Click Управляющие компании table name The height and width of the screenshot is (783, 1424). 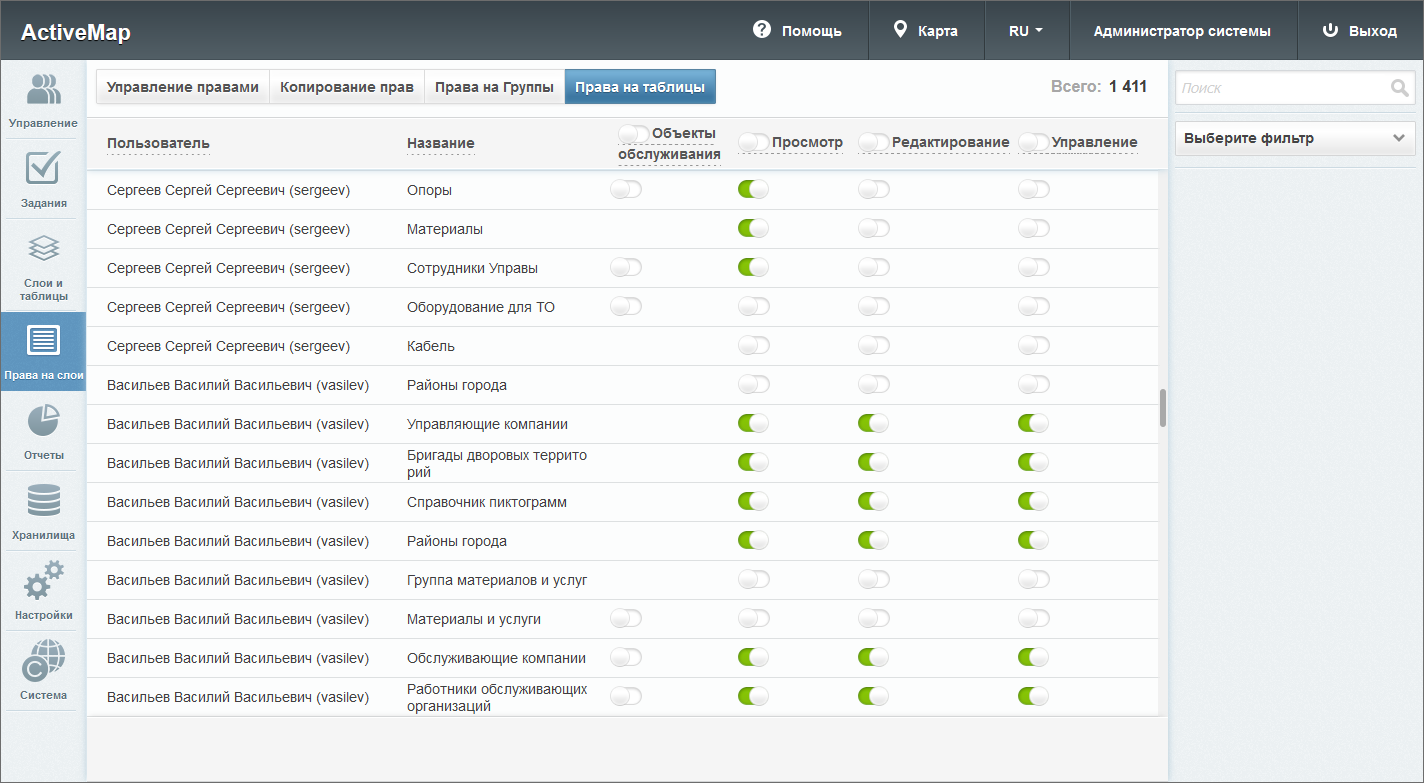pos(487,424)
